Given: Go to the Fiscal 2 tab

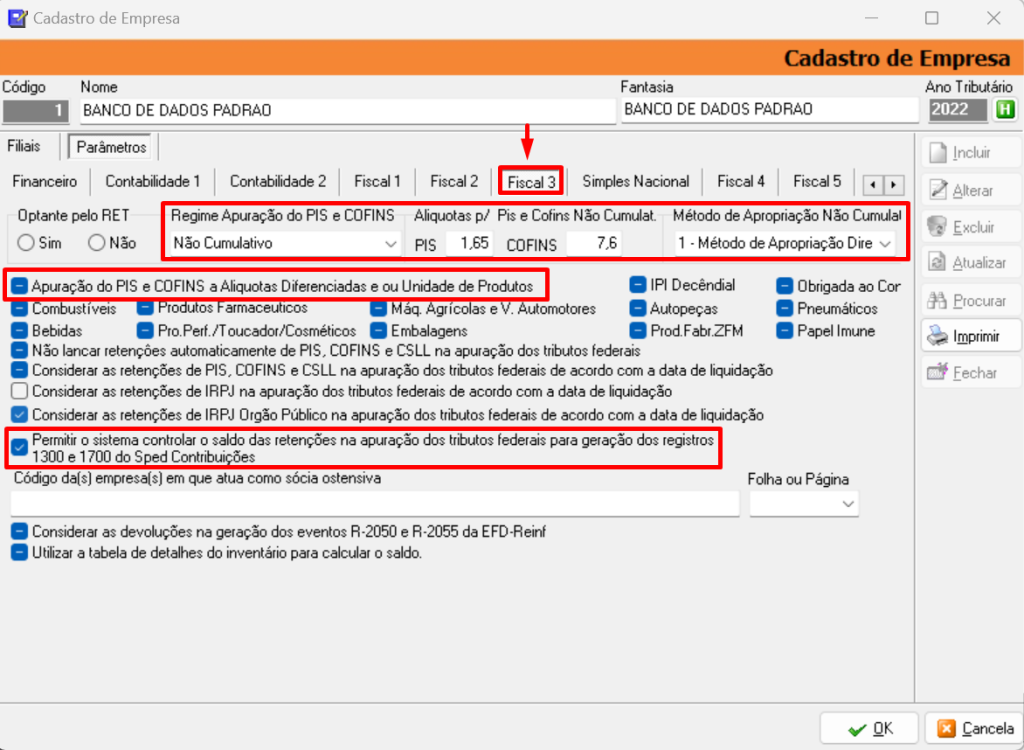Looking at the screenshot, I should click(454, 182).
